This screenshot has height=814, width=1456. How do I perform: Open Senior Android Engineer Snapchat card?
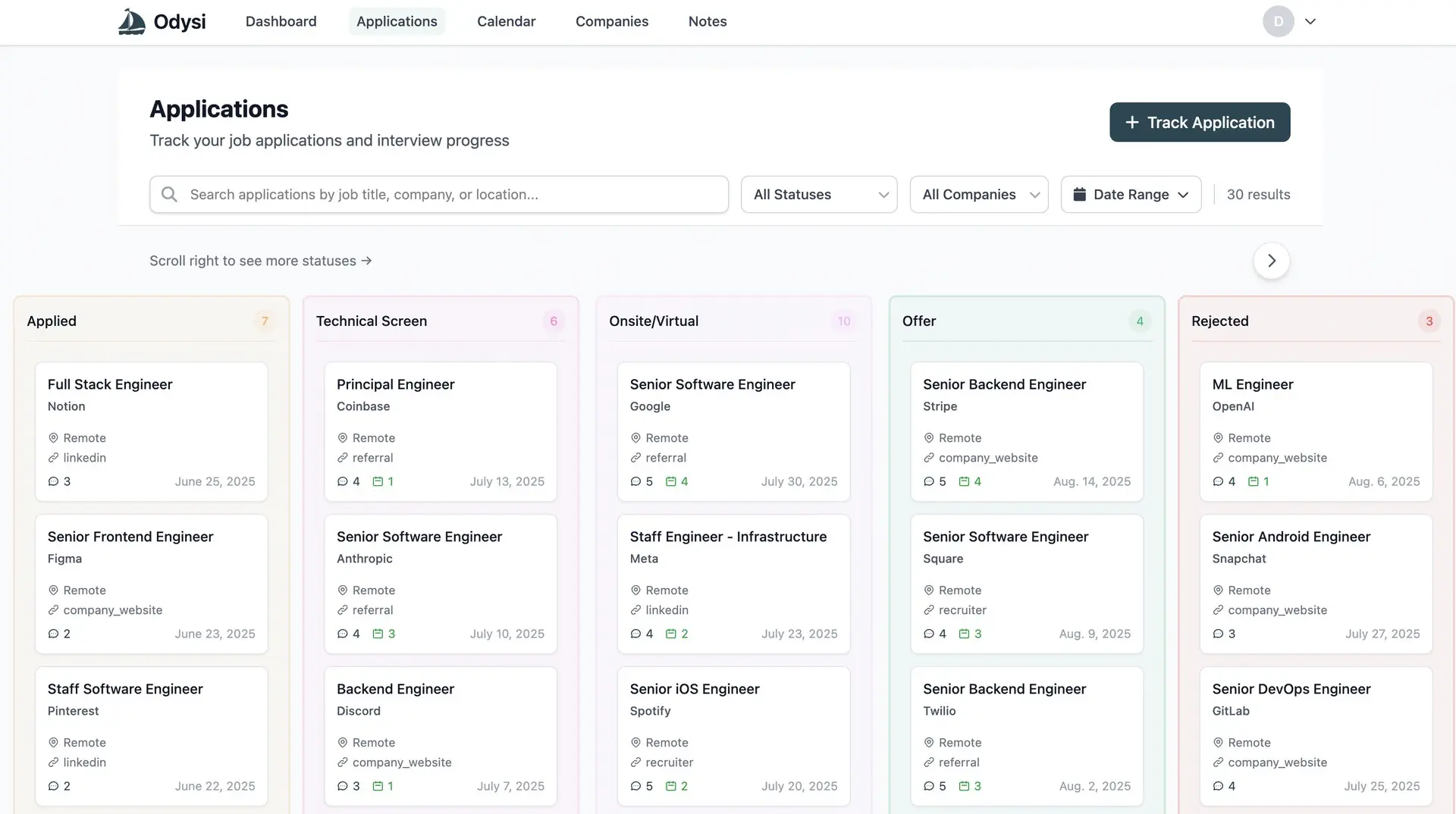(x=1316, y=584)
